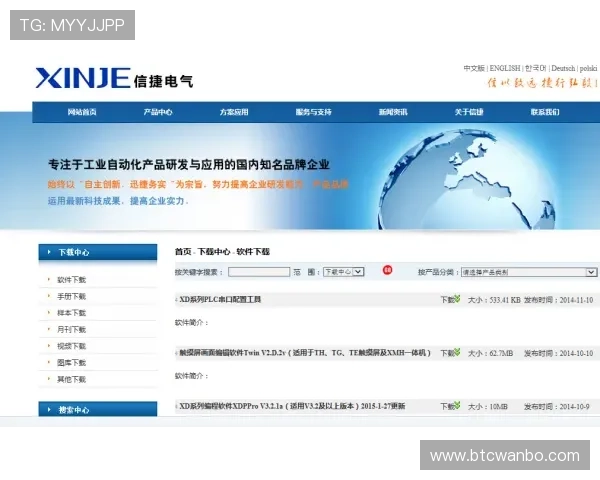600x480 pixels.
Task: Click 下载 text for XDPPro V3.2.1a
Action: 447,407
